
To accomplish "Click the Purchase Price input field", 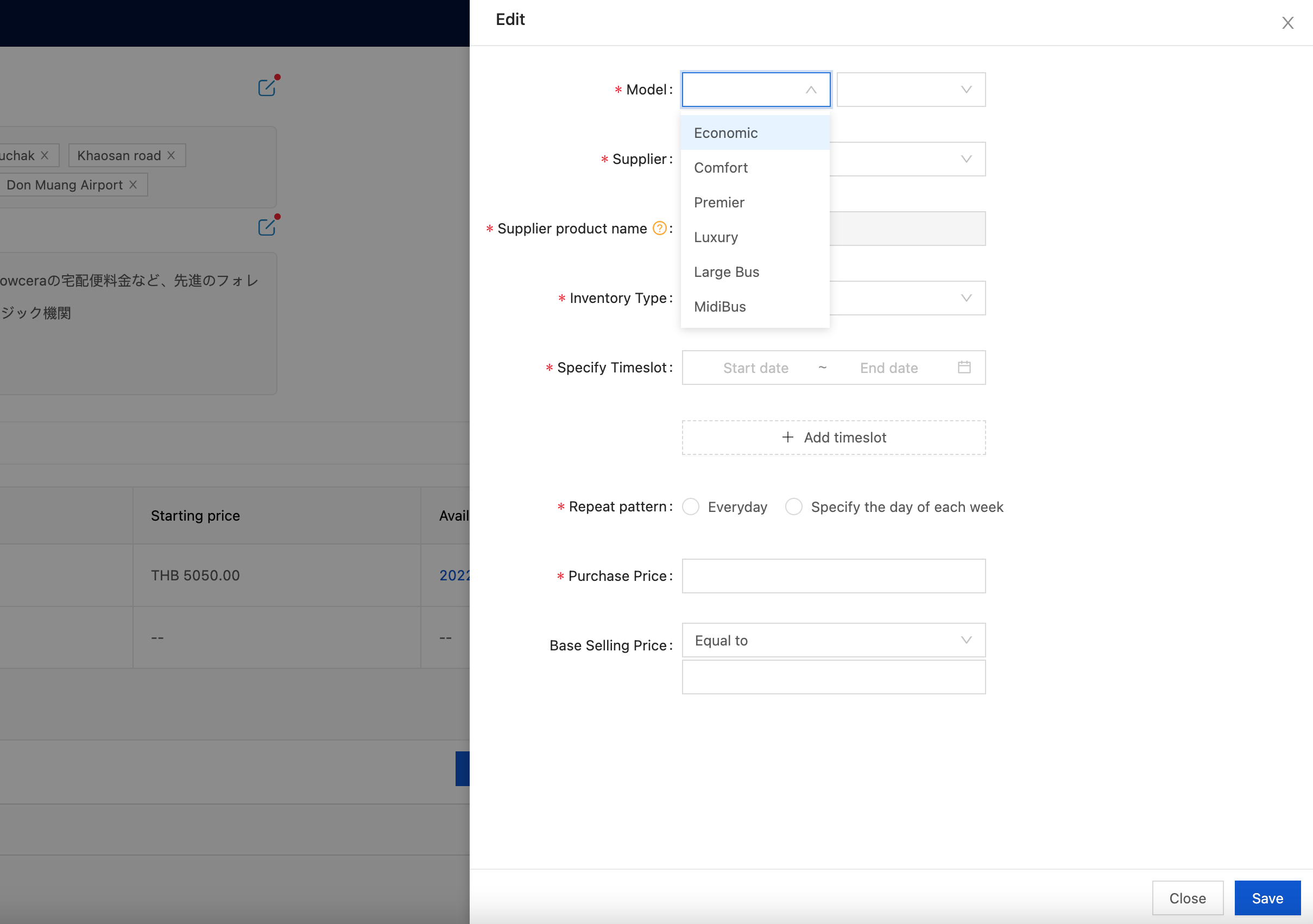I will pos(833,576).
